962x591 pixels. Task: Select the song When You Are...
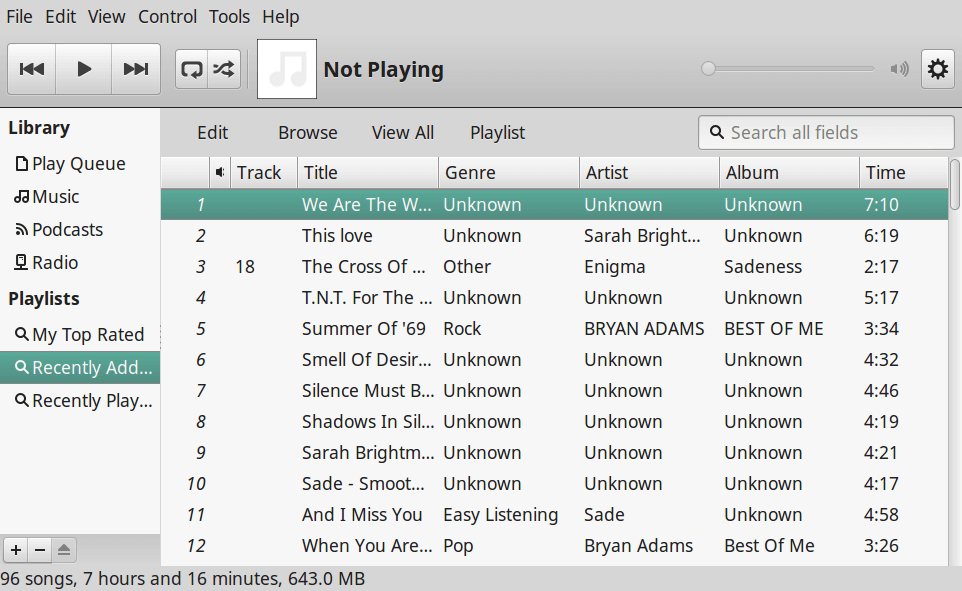coord(555,546)
